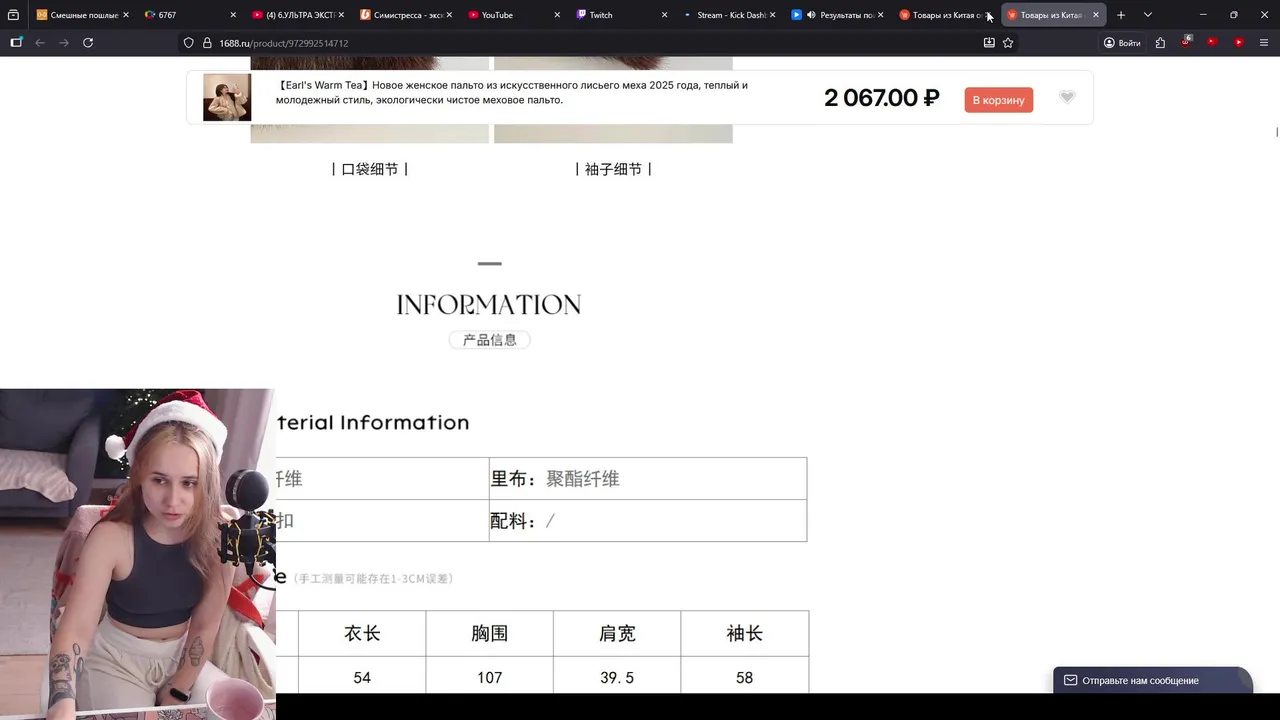Click the 39.5 value cell
Screen dimensions: 1280x720
(617, 676)
